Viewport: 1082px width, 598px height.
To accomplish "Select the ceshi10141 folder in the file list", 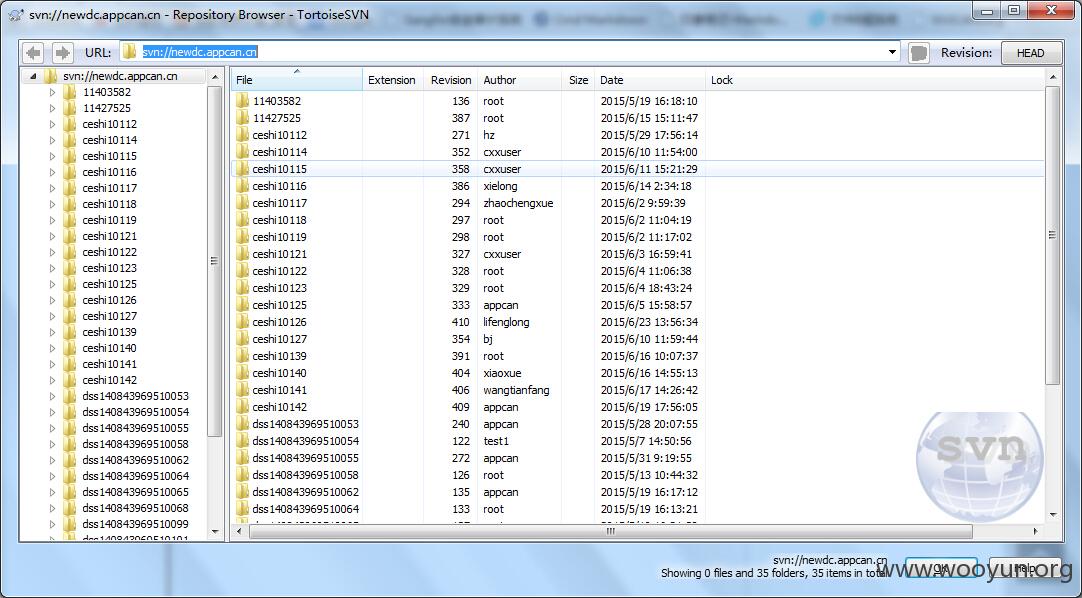I will point(279,390).
